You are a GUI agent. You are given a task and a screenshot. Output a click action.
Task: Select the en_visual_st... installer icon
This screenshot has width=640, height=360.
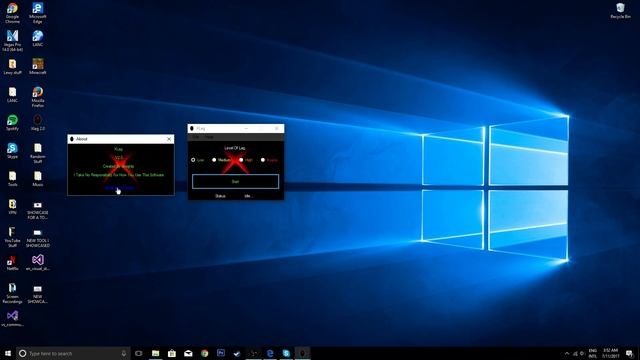tap(38, 262)
